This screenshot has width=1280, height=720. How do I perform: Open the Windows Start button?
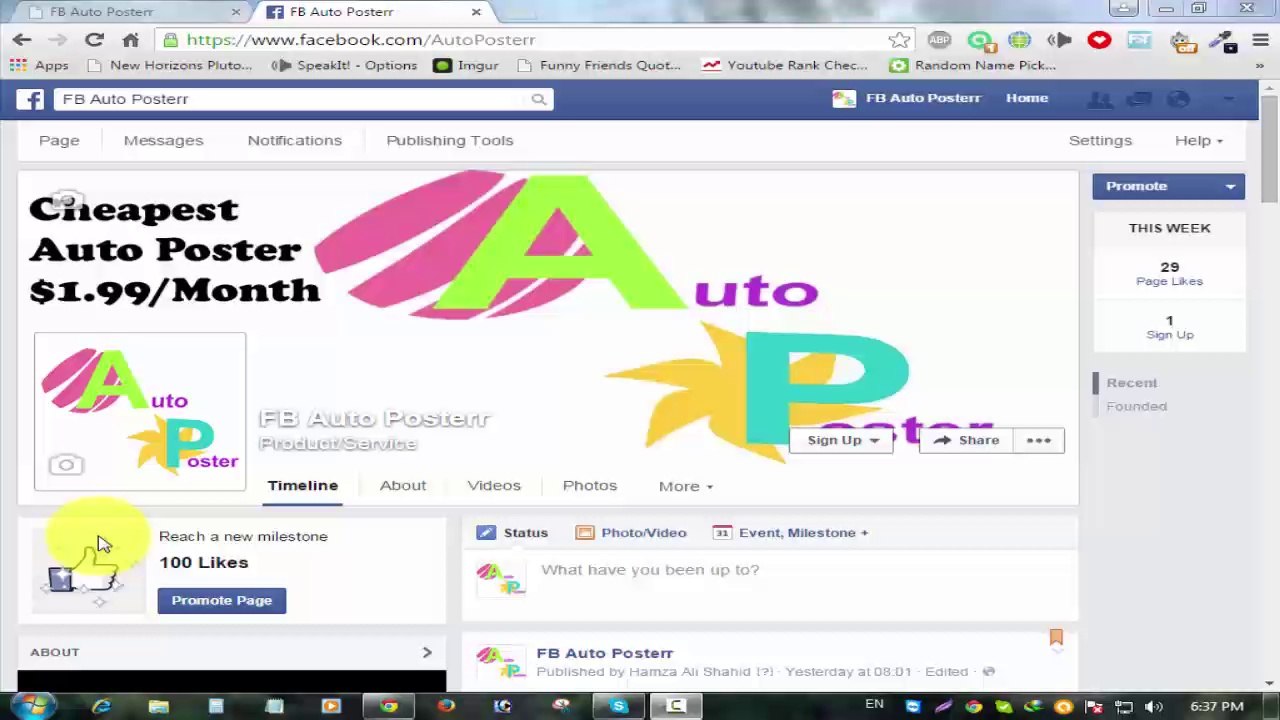point(33,706)
